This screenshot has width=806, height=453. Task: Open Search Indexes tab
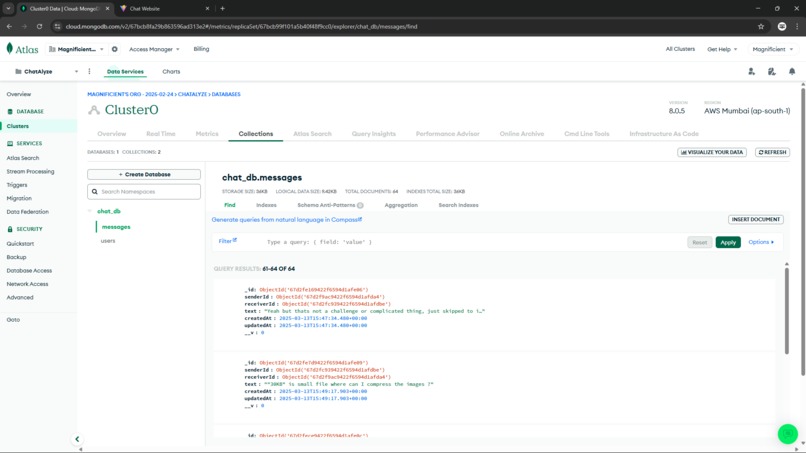pos(458,205)
